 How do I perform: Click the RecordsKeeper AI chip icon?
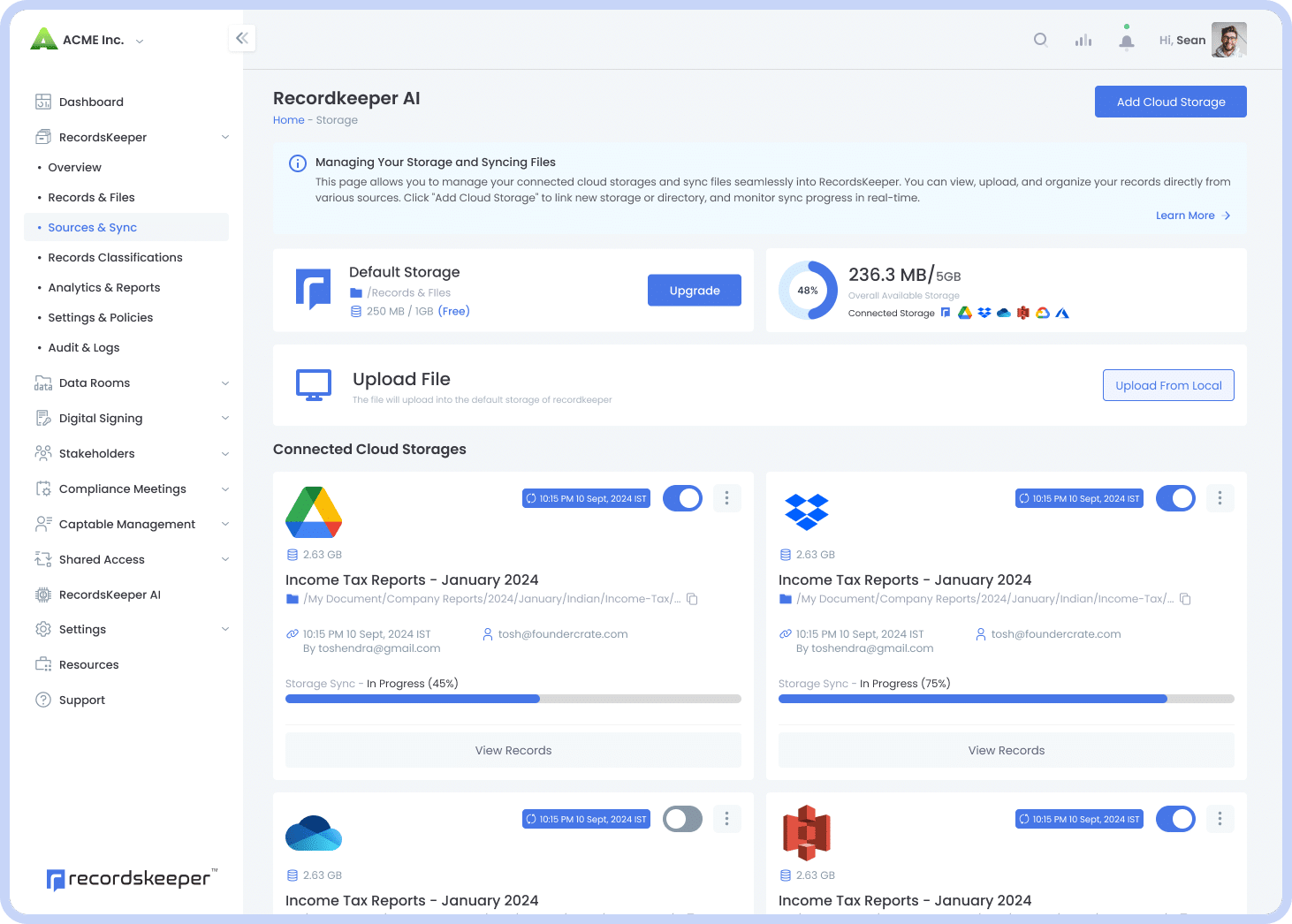pos(43,595)
